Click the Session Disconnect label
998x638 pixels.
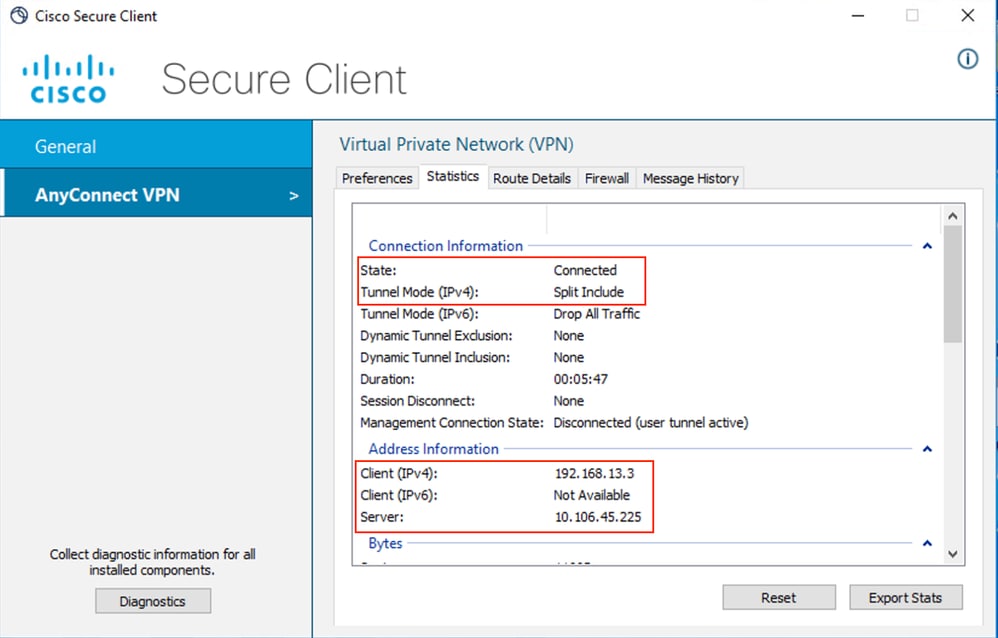tap(418, 401)
